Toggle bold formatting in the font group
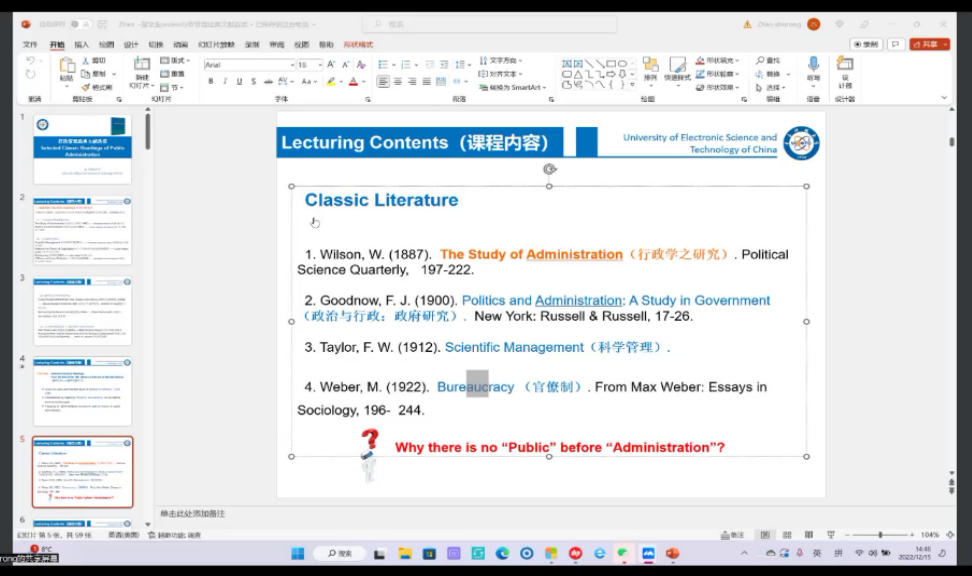This screenshot has width=972, height=576. coord(211,81)
